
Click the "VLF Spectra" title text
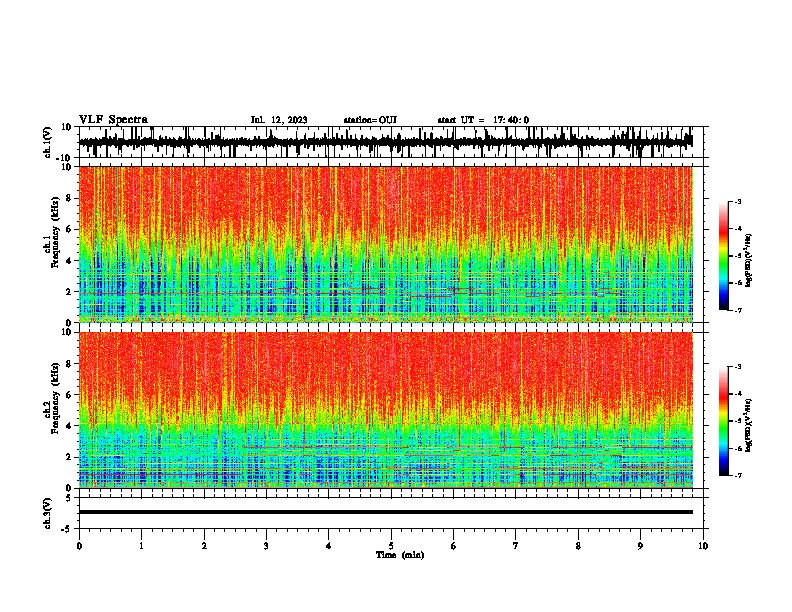(x=113, y=119)
